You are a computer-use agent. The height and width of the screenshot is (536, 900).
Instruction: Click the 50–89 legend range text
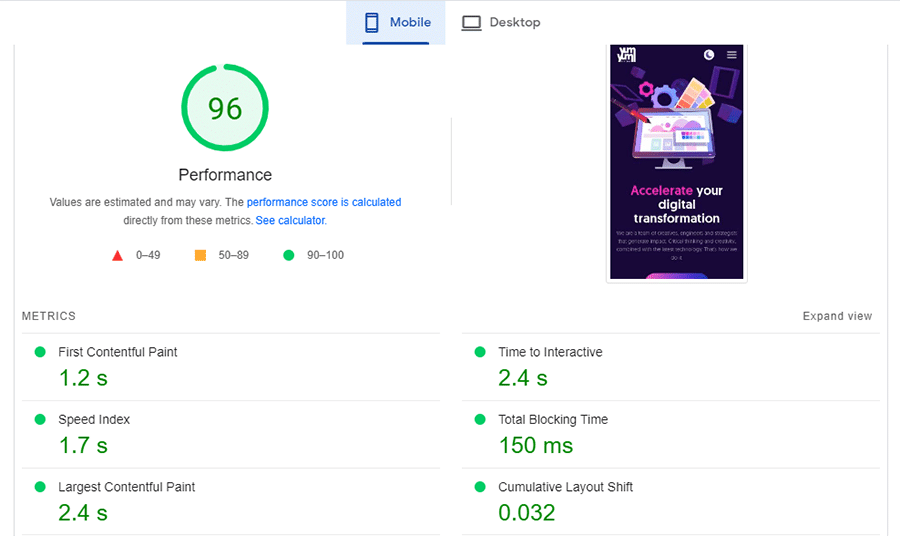pyautogui.click(x=234, y=255)
